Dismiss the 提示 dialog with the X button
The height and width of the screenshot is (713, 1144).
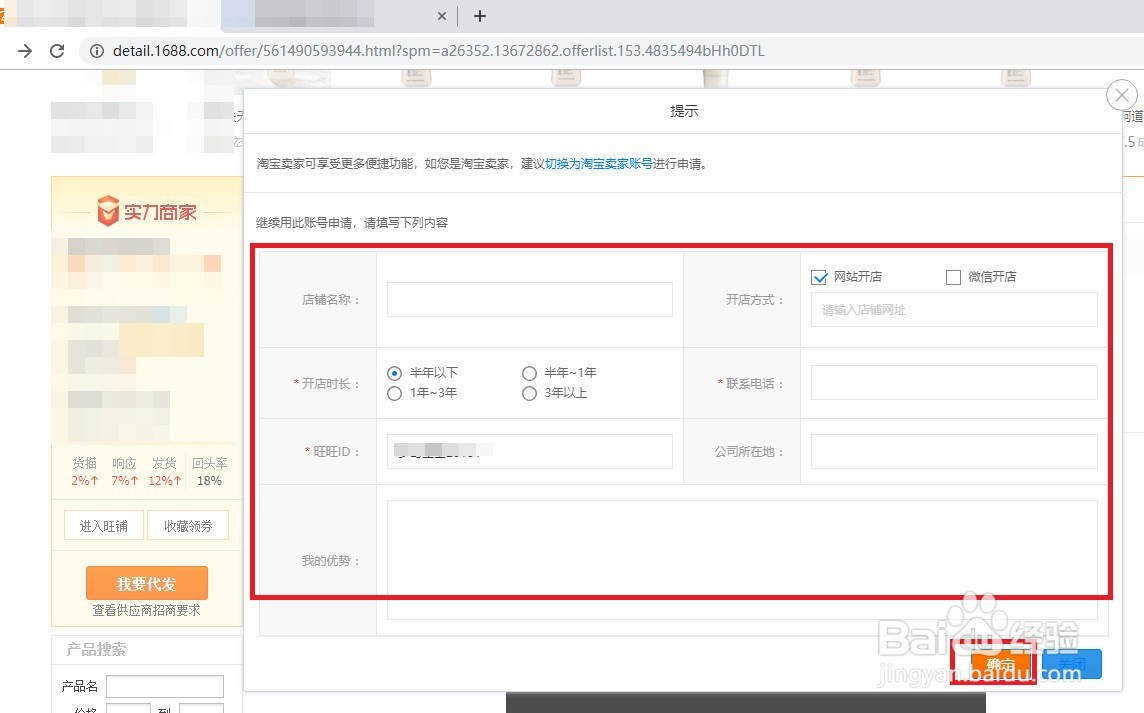click(1121, 94)
